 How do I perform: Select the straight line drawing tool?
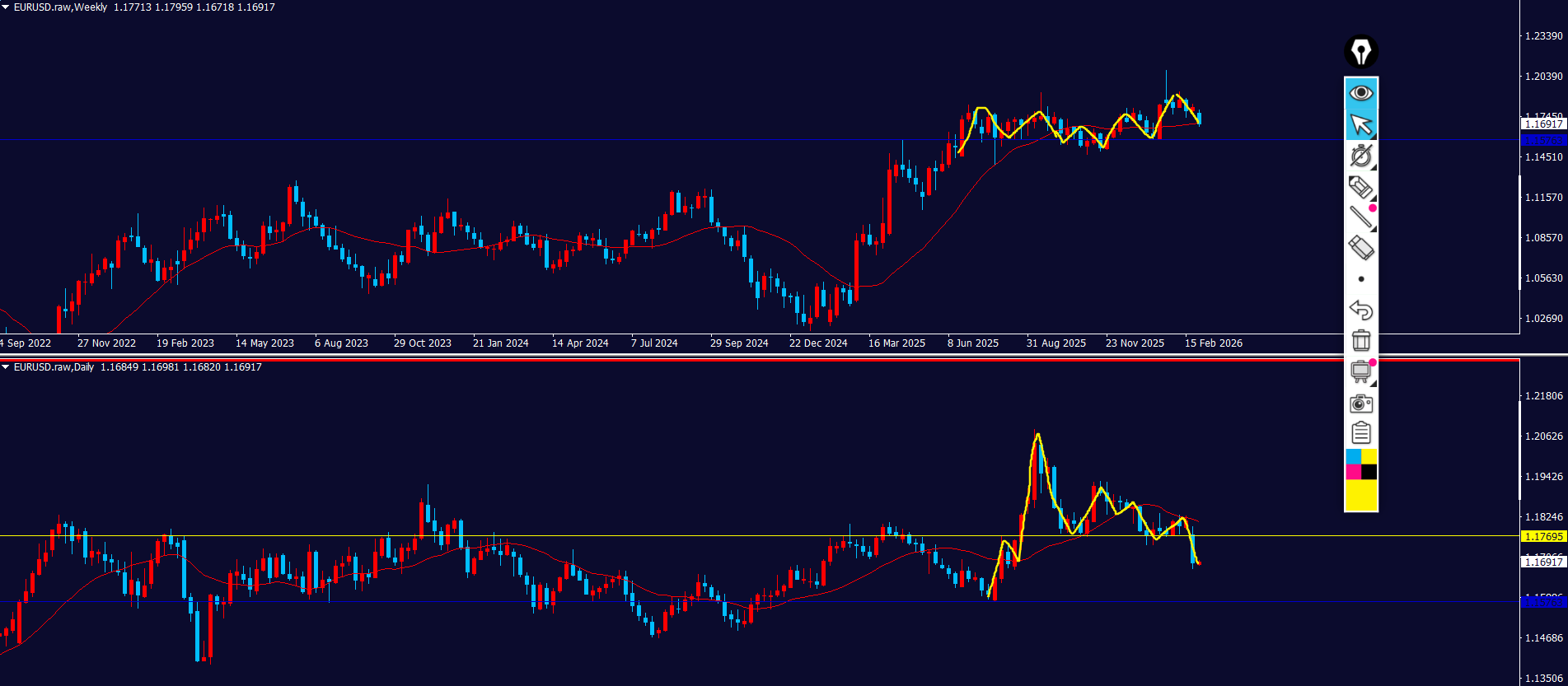(x=1360, y=217)
